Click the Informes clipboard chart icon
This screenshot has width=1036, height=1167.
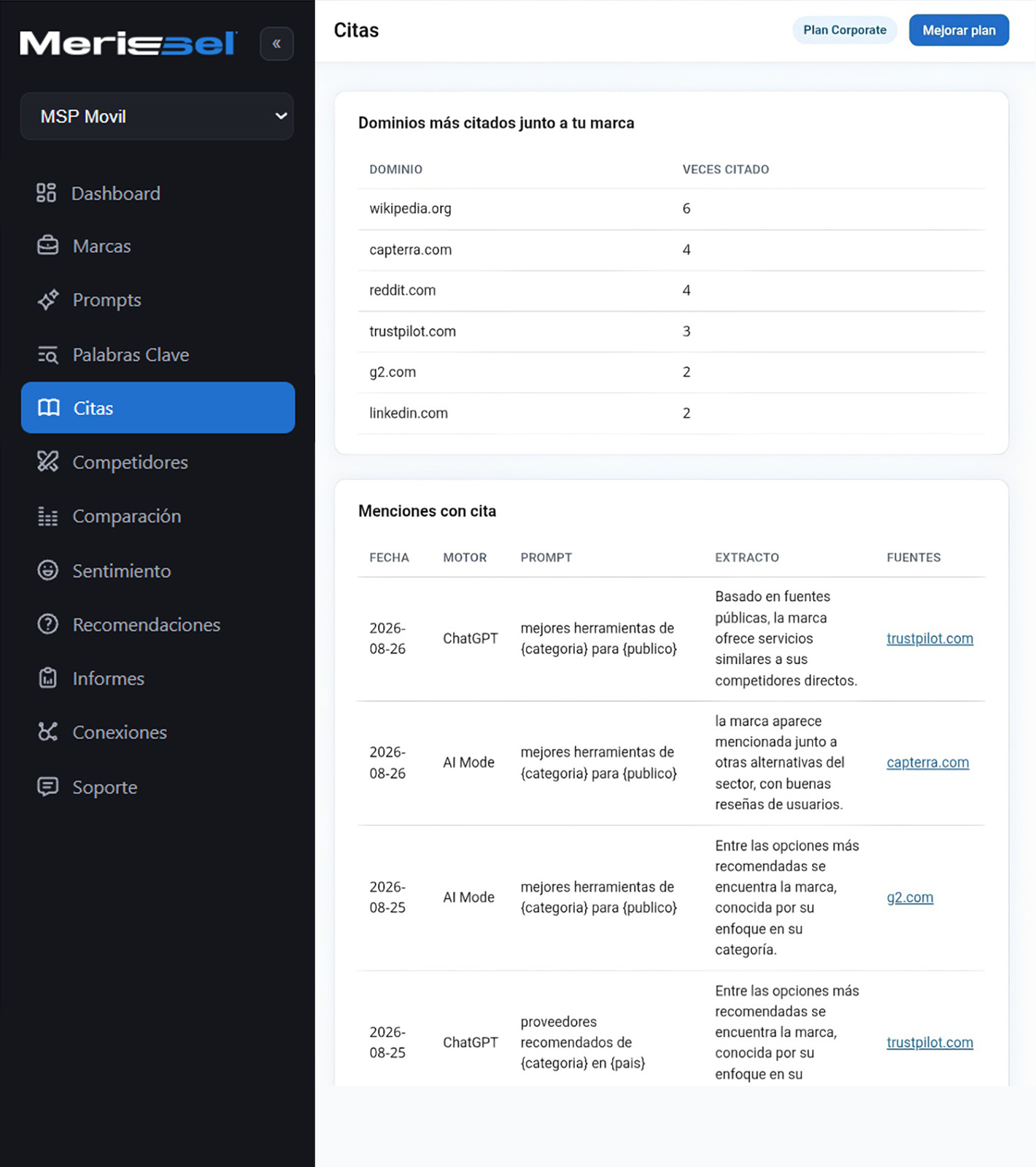point(48,678)
